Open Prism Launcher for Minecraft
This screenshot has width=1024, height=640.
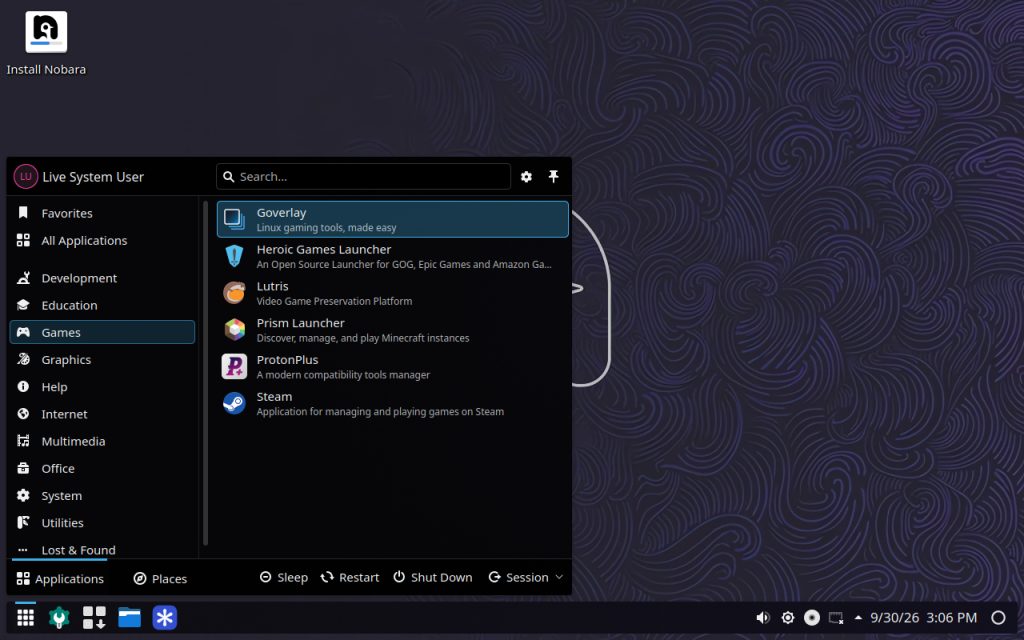392,330
